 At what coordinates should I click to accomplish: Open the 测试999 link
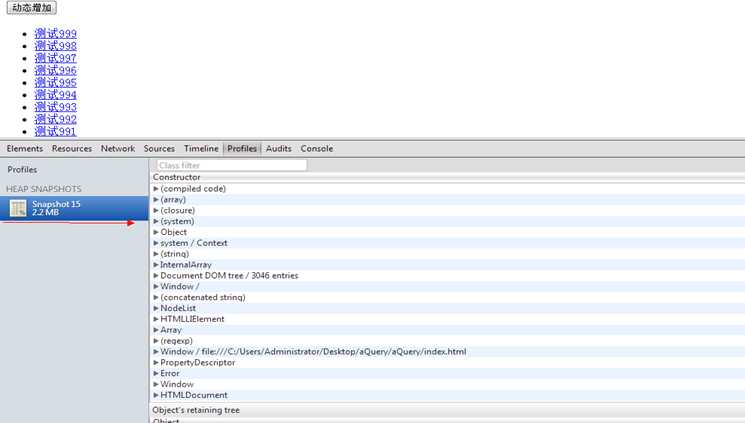(x=56, y=33)
